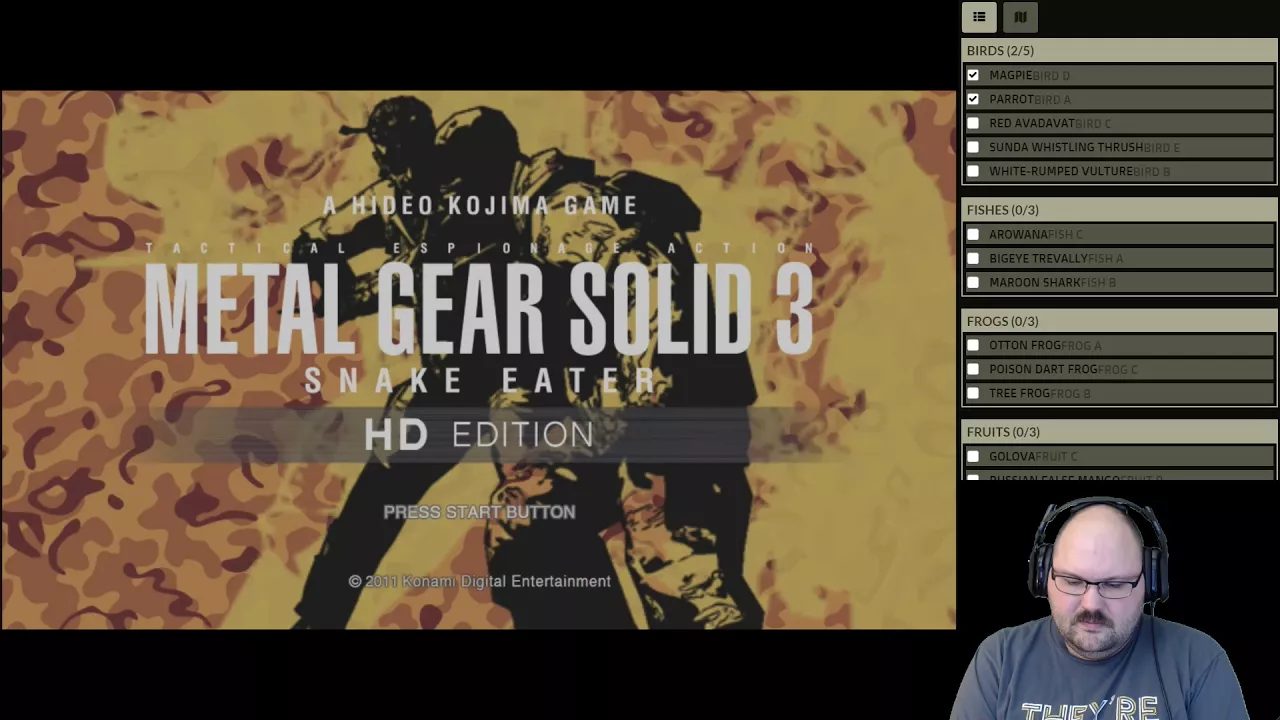Click the POISON DART FROG label
Screen dimensions: 1280x720
1043,369
